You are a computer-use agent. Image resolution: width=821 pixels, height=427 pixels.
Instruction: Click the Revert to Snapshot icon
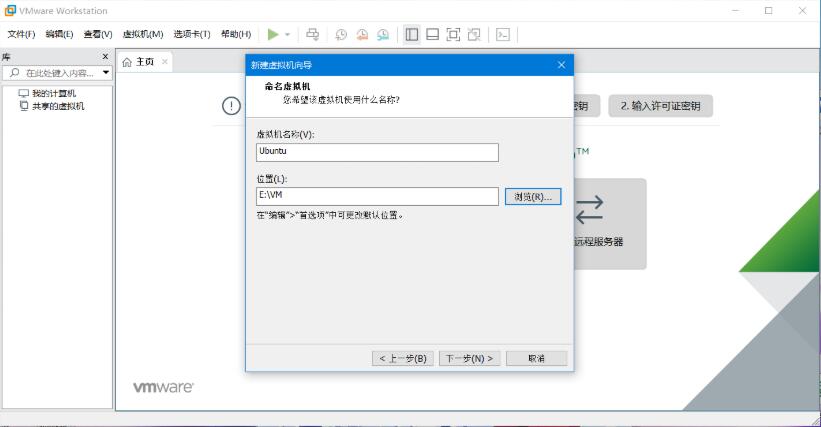362,35
